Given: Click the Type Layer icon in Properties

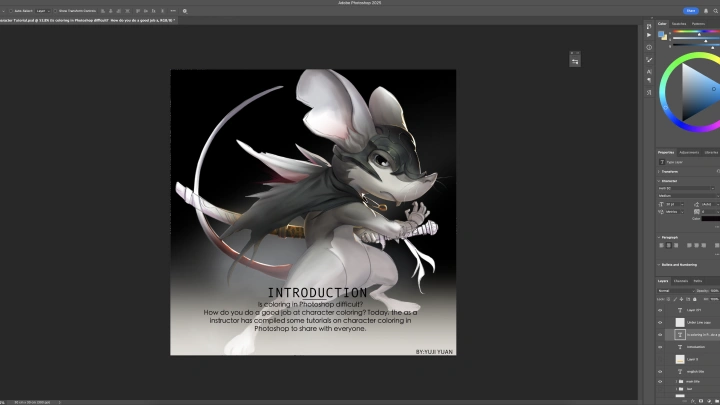Looking at the screenshot, I should tap(662, 162).
